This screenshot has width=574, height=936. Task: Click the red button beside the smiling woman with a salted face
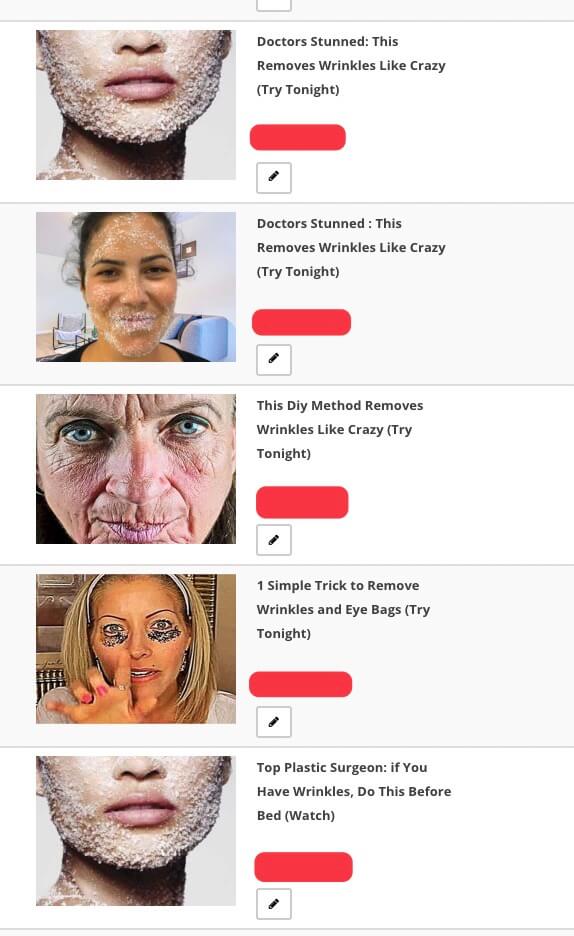301,322
